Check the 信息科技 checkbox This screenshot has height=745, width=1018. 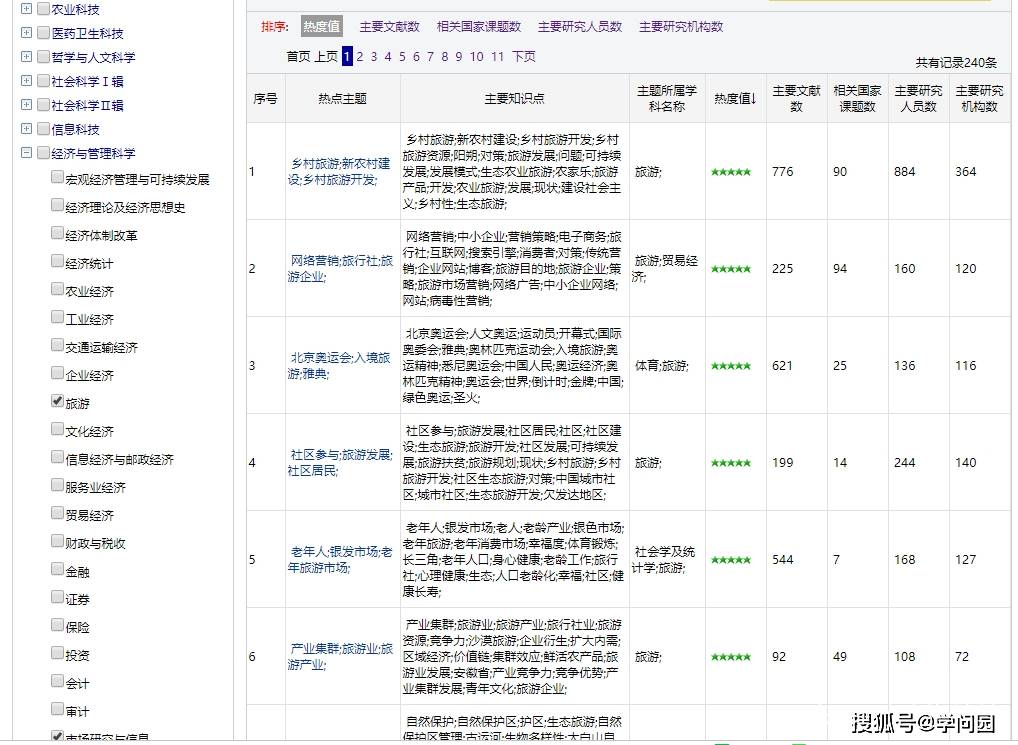43,128
